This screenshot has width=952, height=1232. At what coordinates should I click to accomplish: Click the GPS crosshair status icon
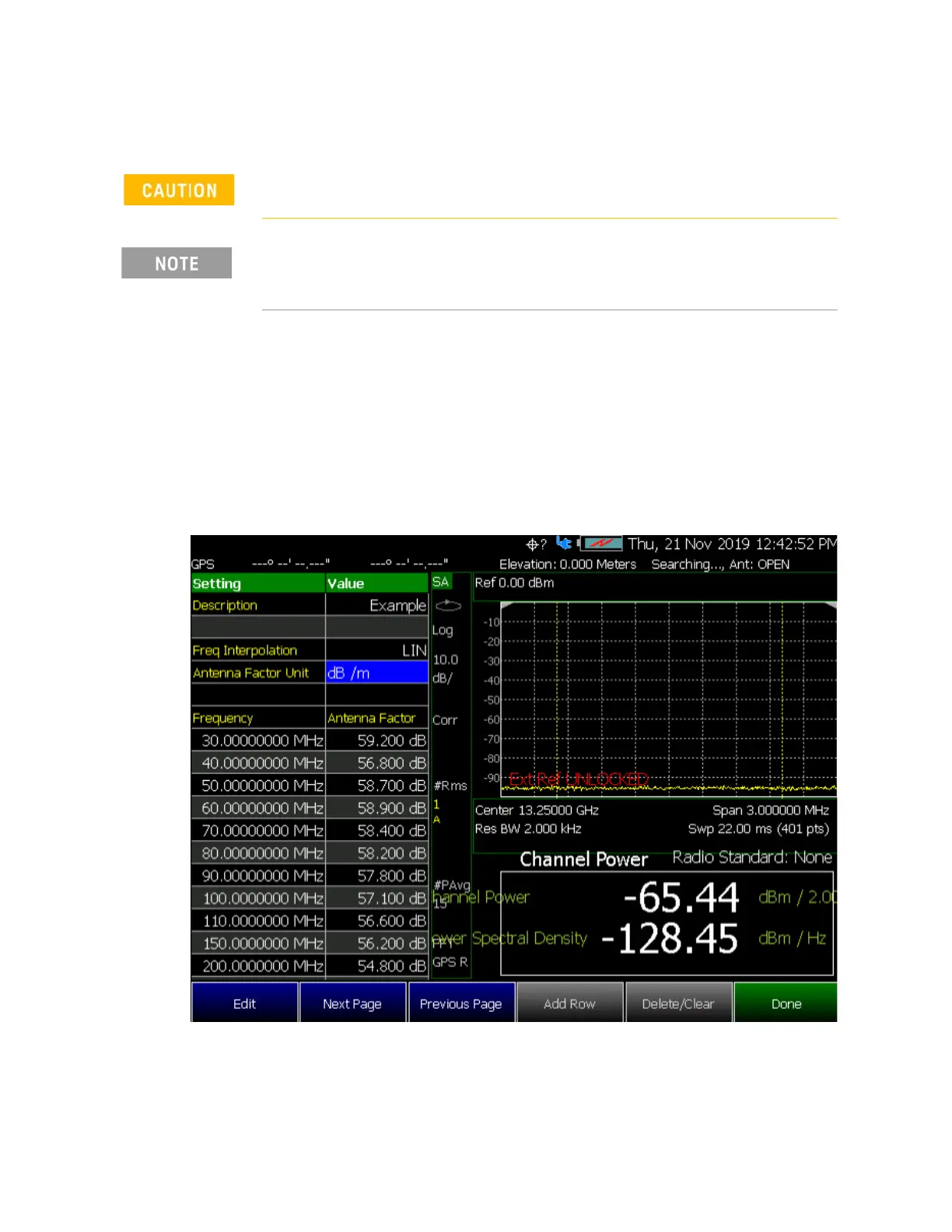point(532,544)
